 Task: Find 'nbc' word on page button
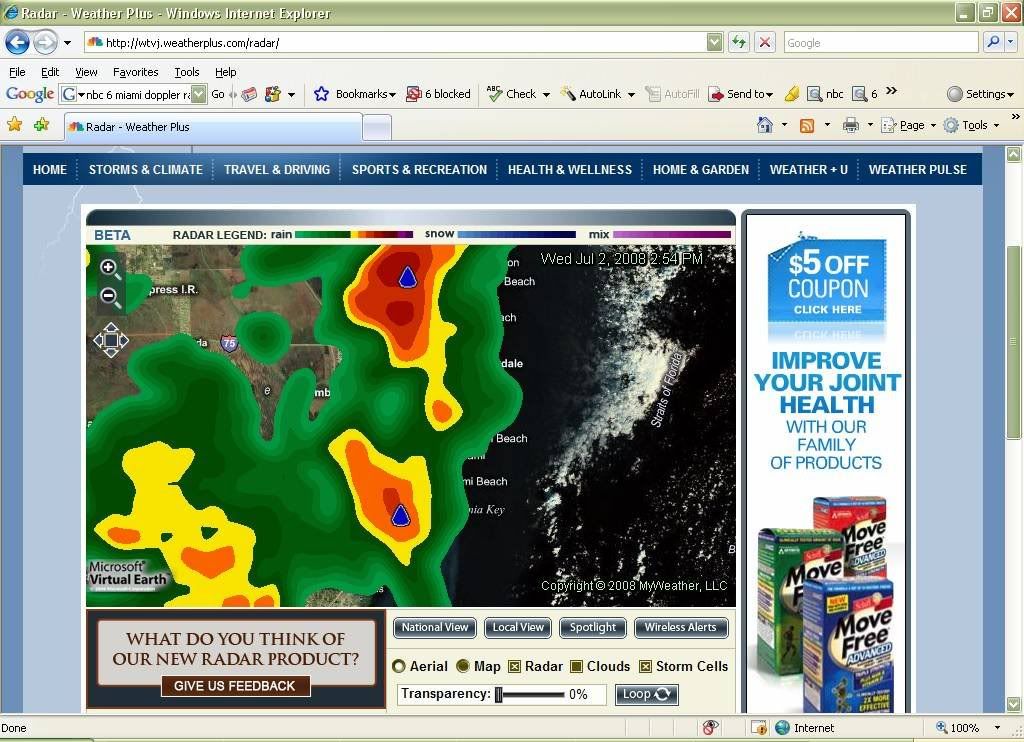click(x=825, y=94)
